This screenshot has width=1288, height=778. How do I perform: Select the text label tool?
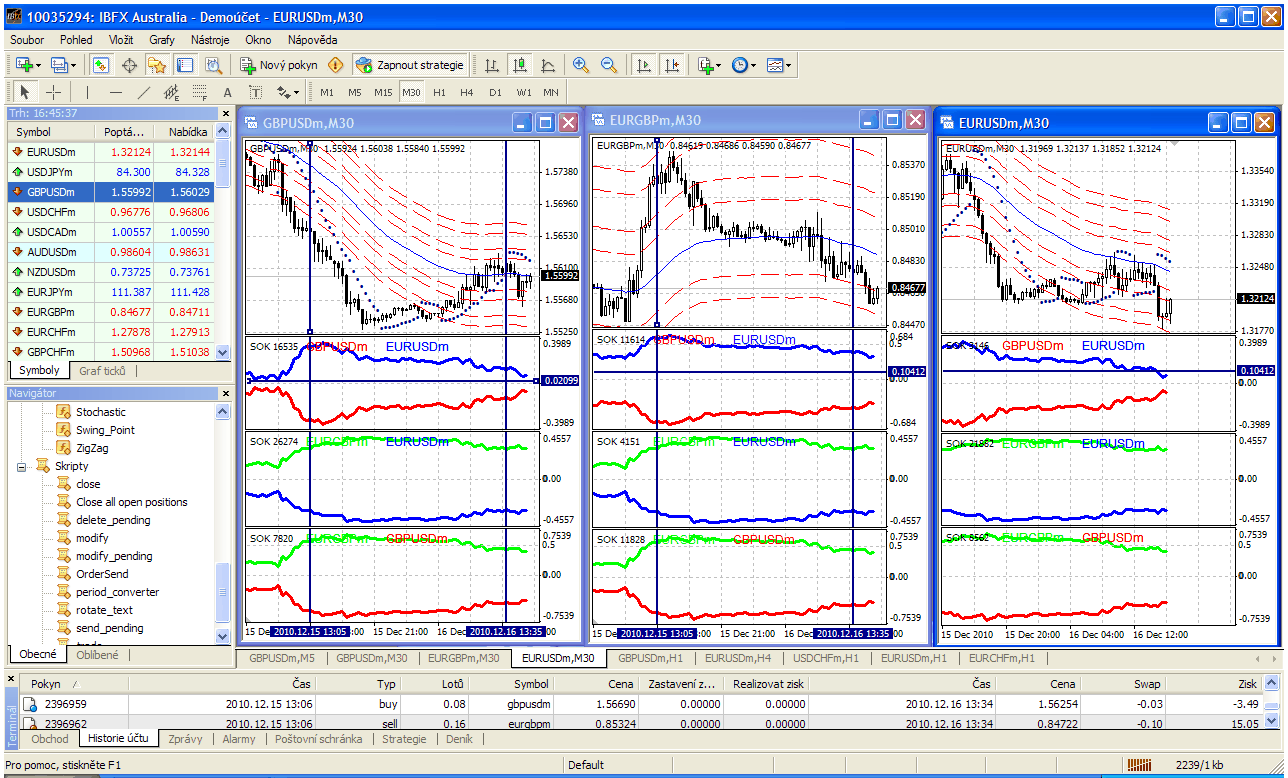coord(255,92)
